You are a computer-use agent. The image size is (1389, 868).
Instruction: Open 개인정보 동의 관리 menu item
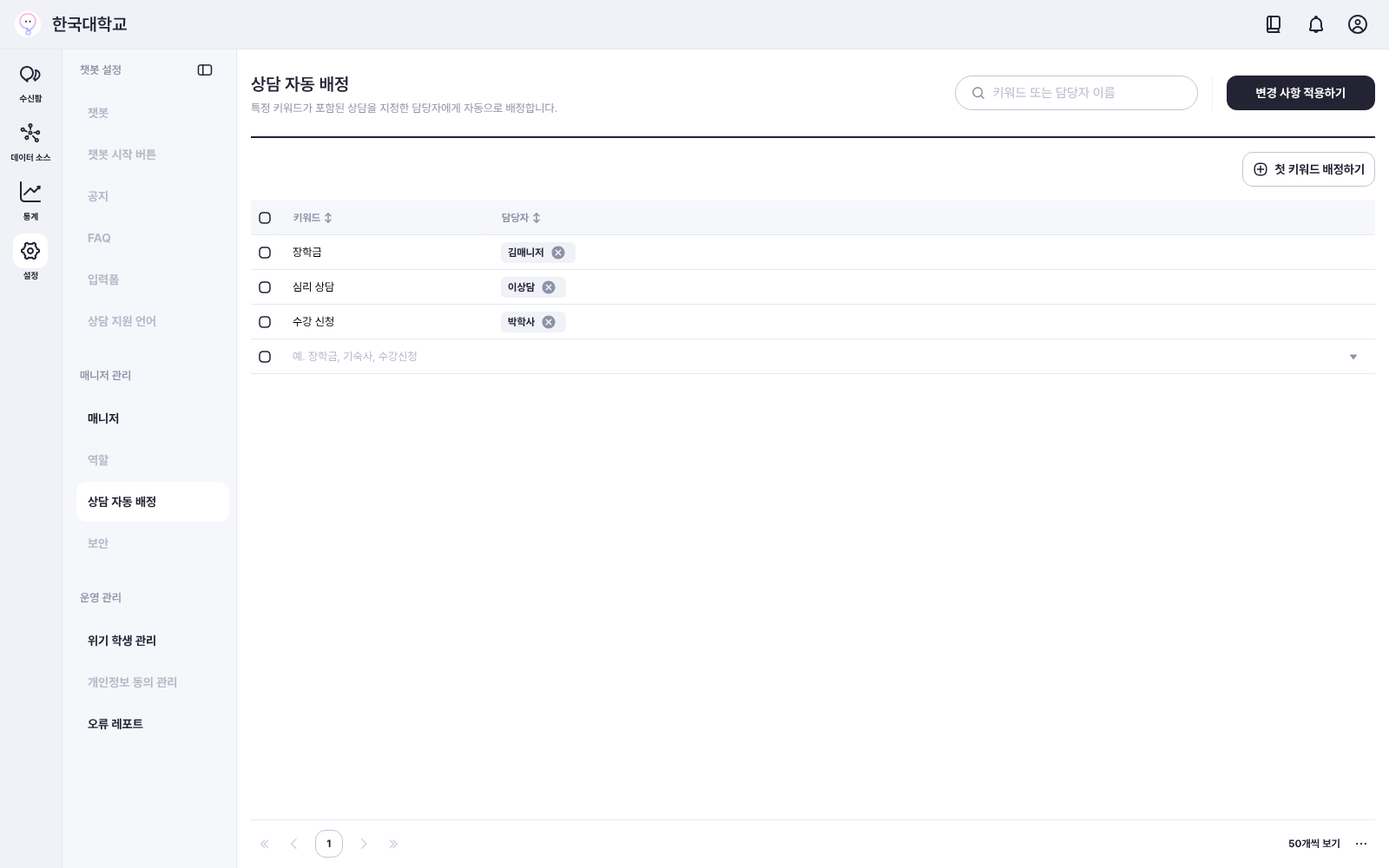point(153,682)
